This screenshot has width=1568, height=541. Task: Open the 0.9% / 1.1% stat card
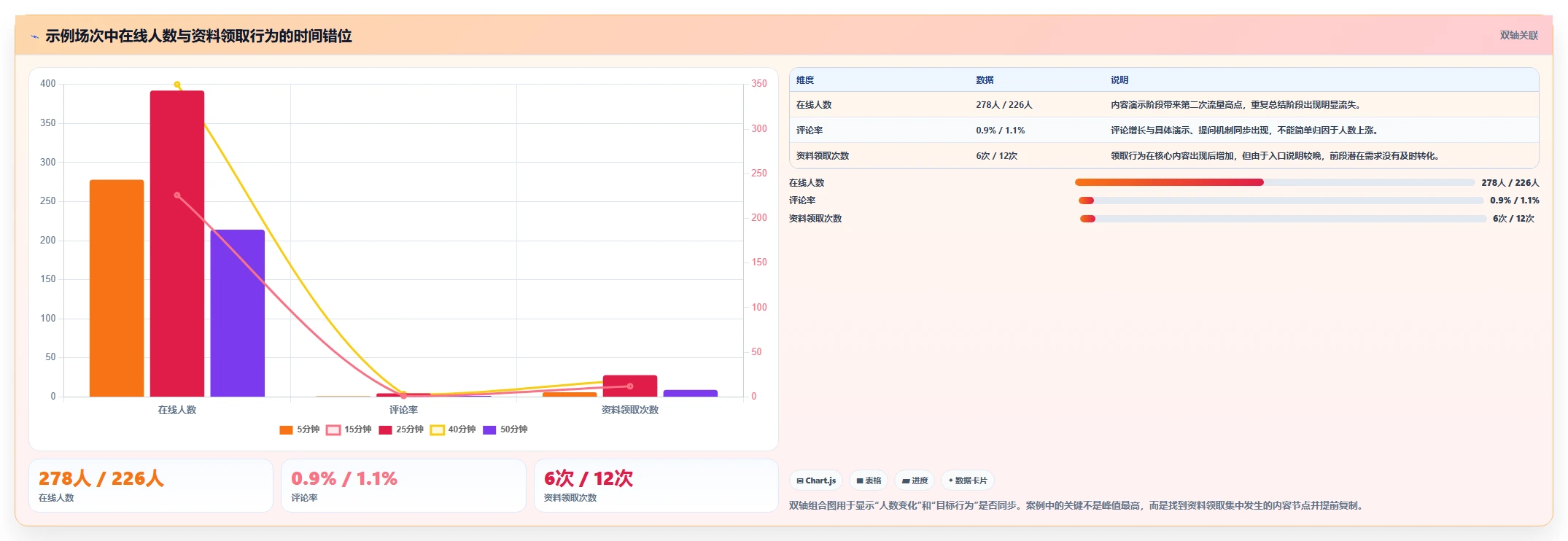point(403,486)
